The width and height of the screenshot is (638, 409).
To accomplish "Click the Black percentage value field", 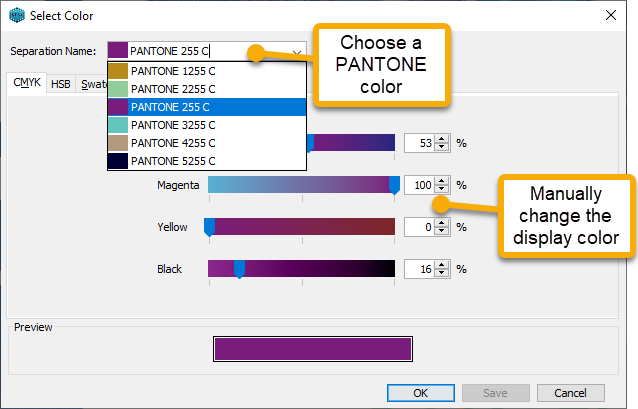I will 419,269.
